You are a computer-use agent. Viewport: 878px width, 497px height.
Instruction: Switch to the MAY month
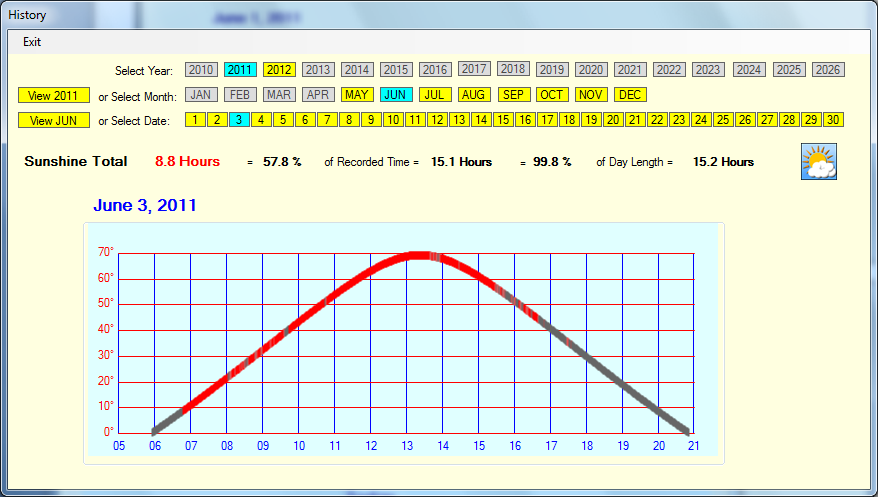click(x=357, y=95)
